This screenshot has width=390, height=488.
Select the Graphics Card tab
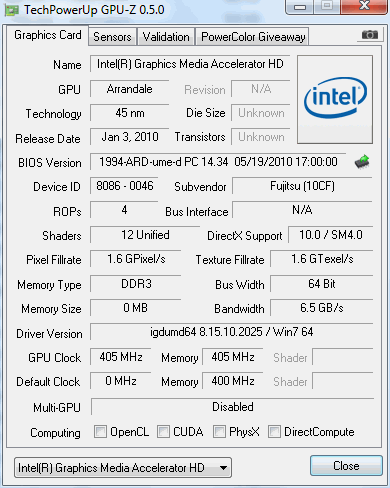point(48,35)
